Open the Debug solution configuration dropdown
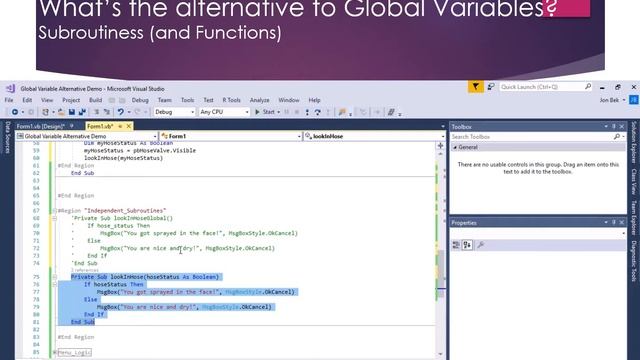Screen dimensions: 640x360 point(174,112)
